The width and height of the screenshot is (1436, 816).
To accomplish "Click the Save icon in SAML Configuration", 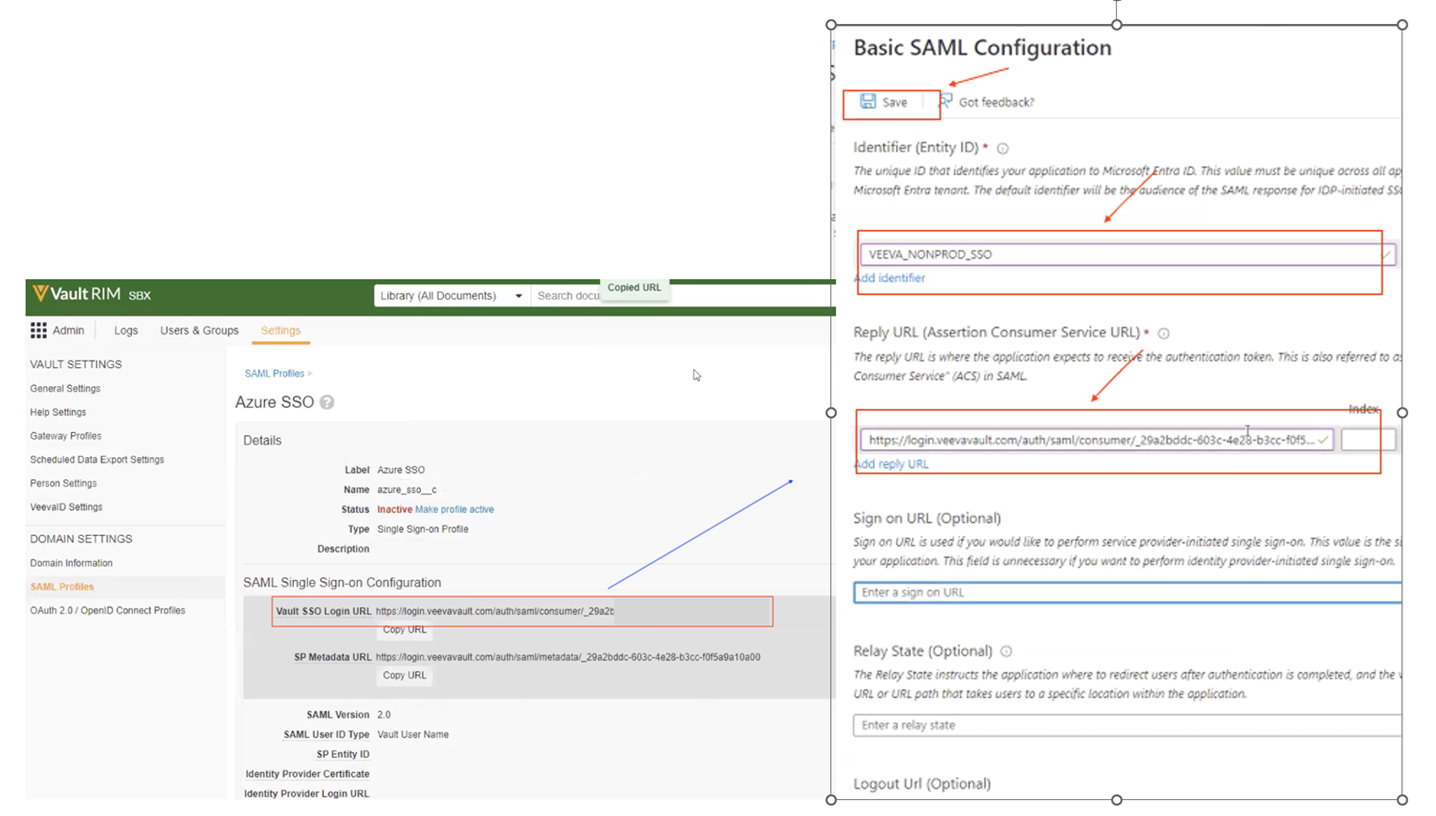I will [x=868, y=101].
